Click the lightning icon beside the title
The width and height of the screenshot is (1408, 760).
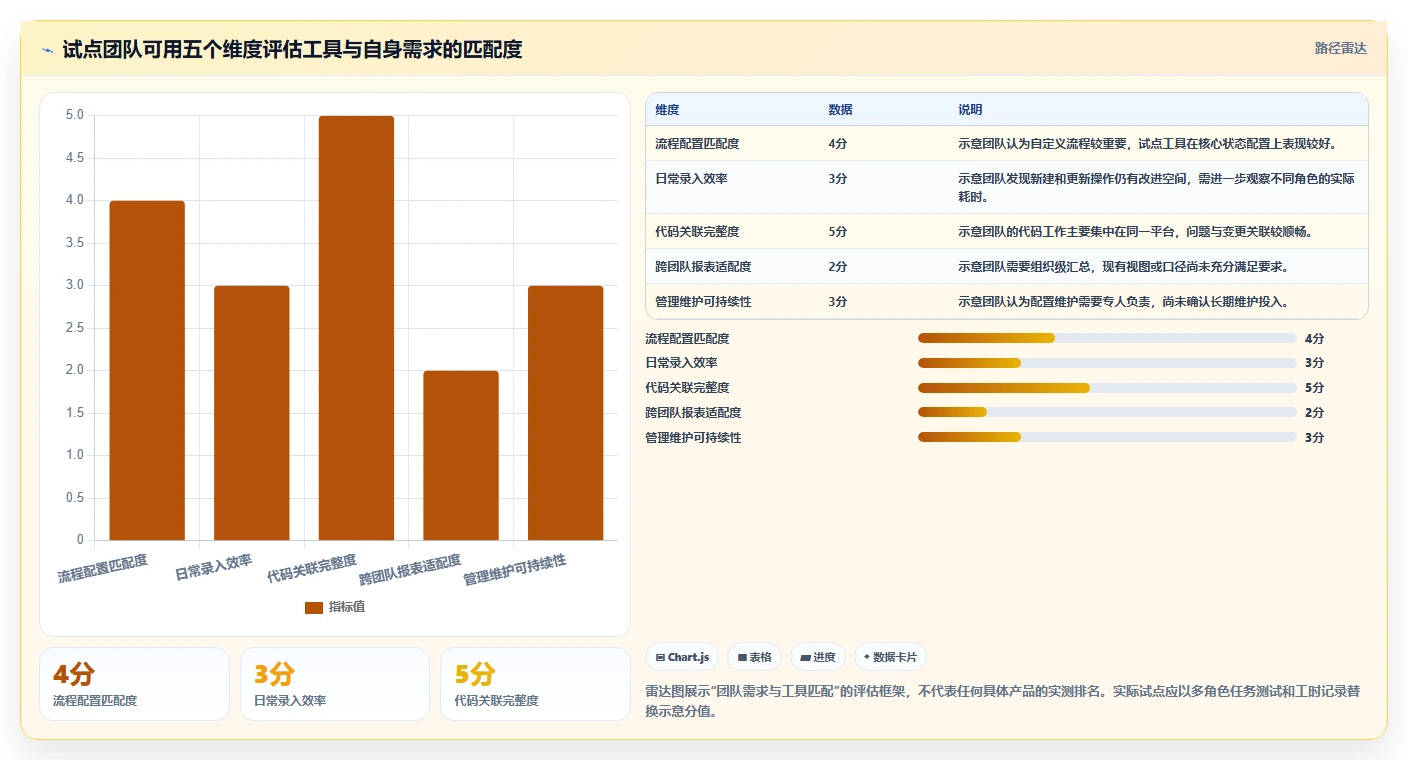pos(48,50)
